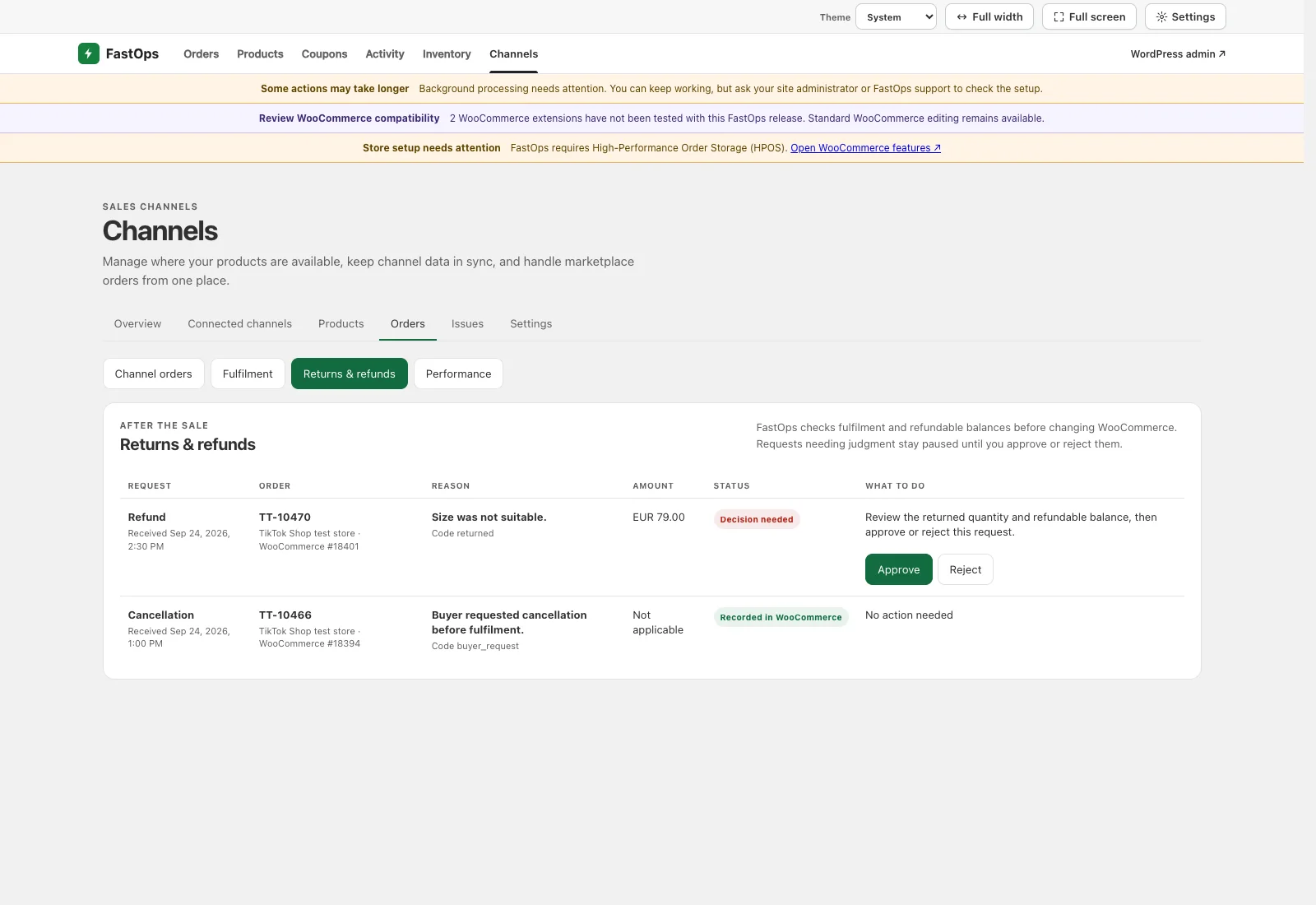Image resolution: width=1316 pixels, height=905 pixels.
Task: Reject the TT-10470 refund request
Action: pyautogui.click(x=966, y=569)
